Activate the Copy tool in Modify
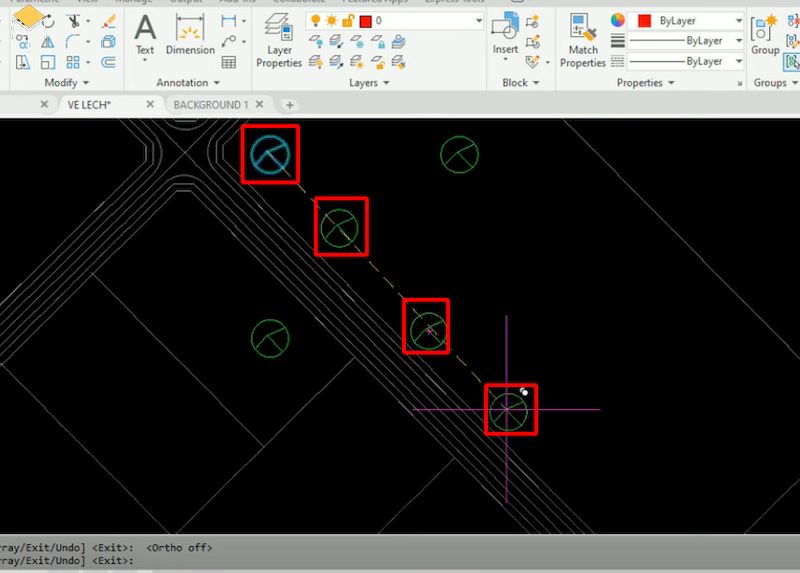800x573 pixels. point(22,41)
